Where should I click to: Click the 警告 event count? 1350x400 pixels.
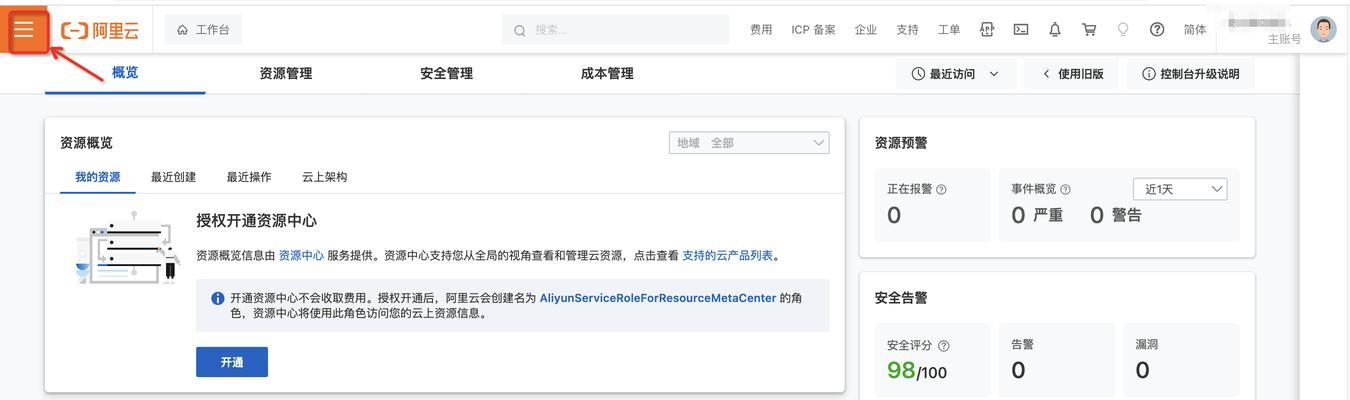pyautogui.click(x=1115, y=215)
